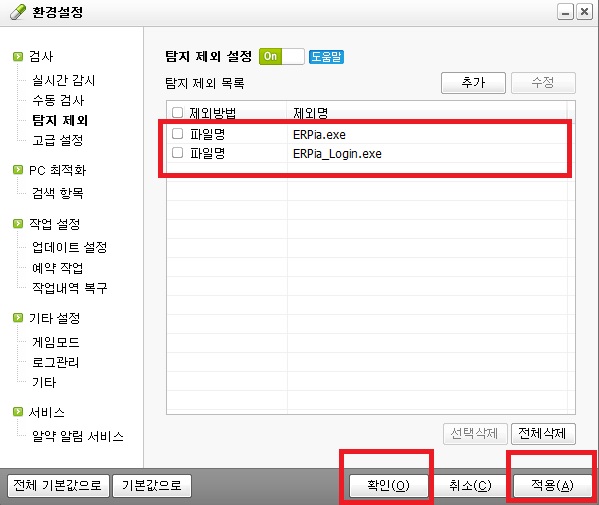The image size is (599, 505).
Task: Check the ERPia.exe row checkbox
Action: point(177,134)
